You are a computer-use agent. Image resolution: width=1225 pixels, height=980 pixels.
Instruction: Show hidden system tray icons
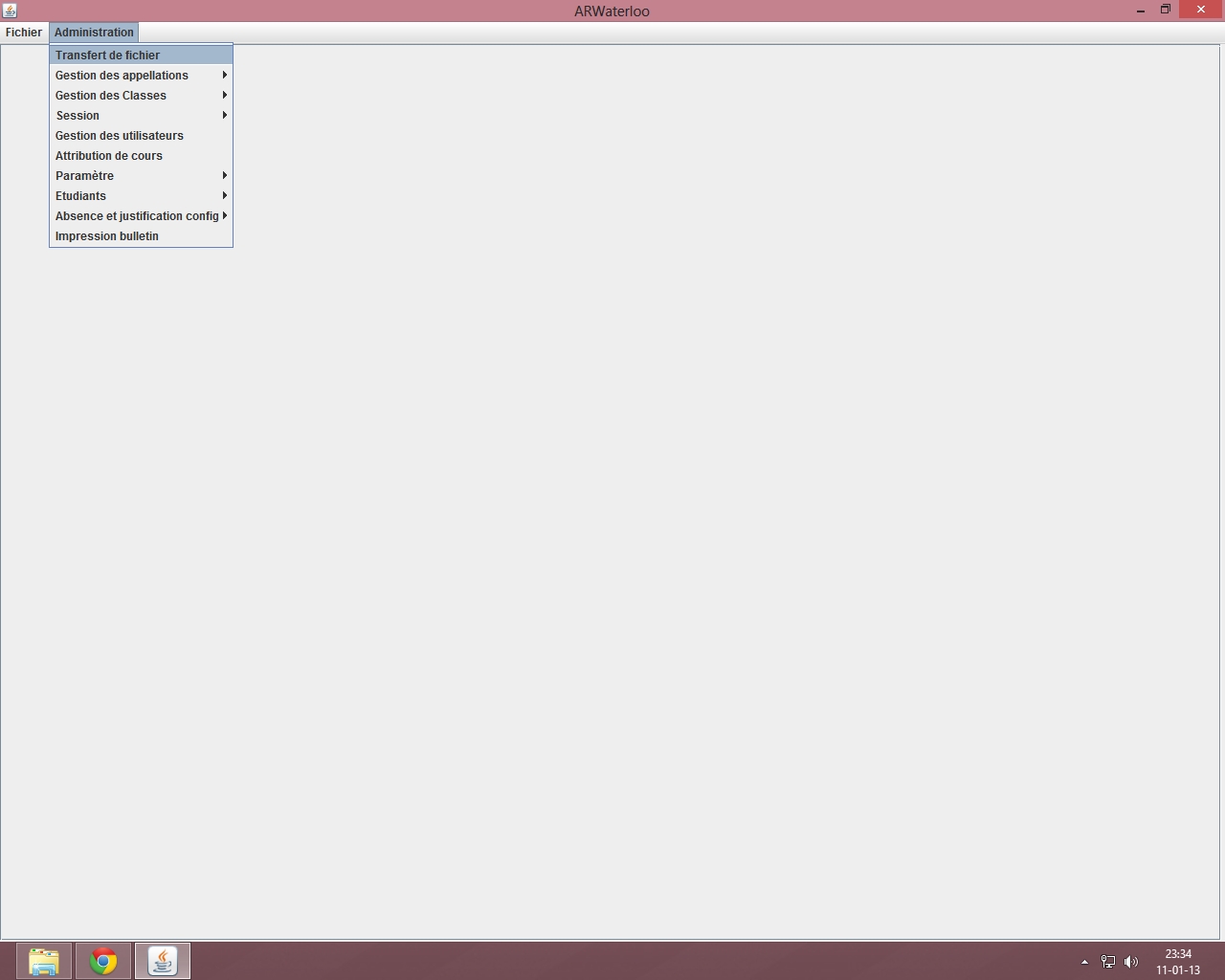pyautogui.click(x=1084, y=962)
